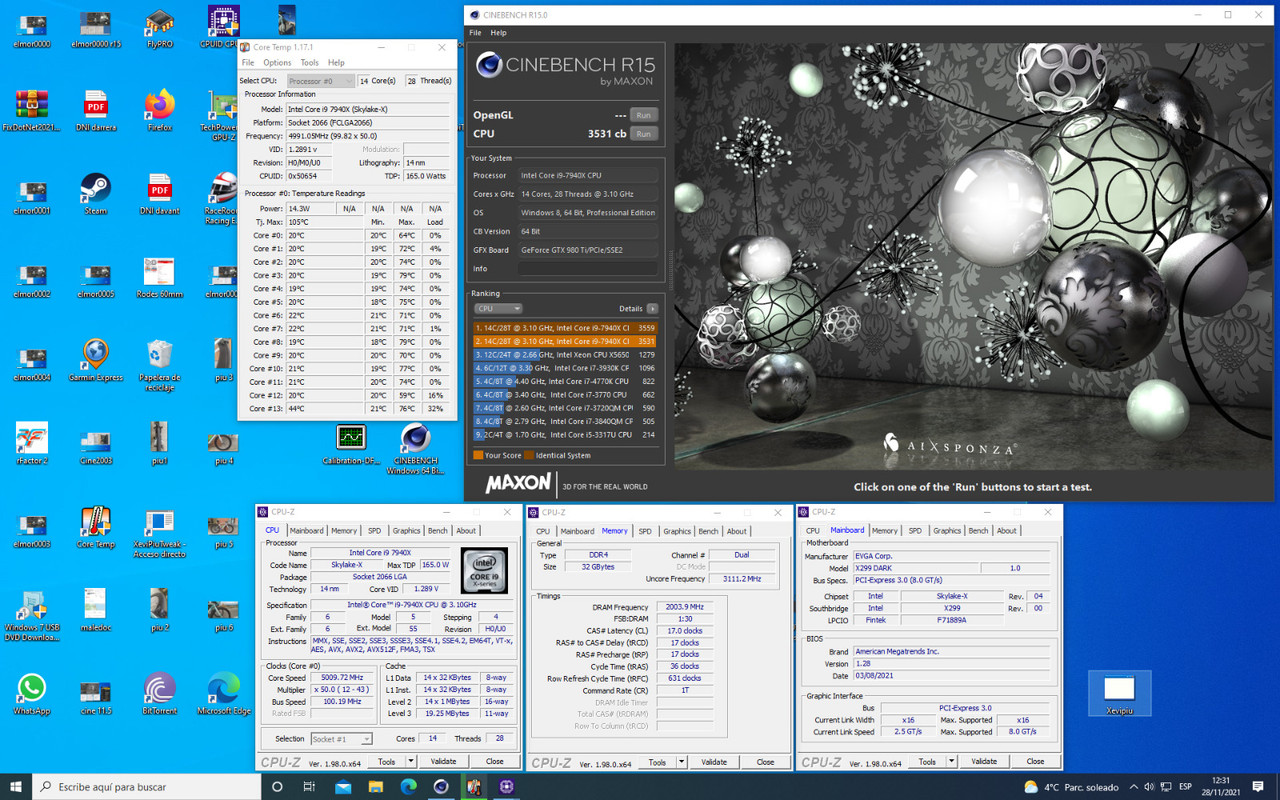Open Tools dropdown arrow in CPU-Z Memory window
The width and height of the screenshot is (1280, 800).
(682, 762)
